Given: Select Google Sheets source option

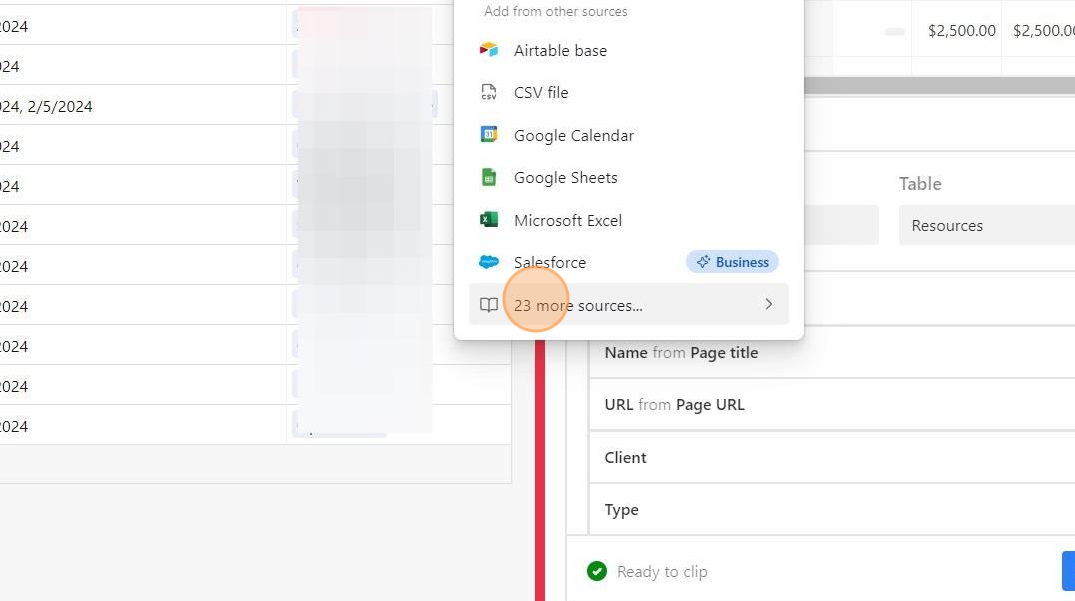Looking at the screenshot, I should tap(629, 177).
